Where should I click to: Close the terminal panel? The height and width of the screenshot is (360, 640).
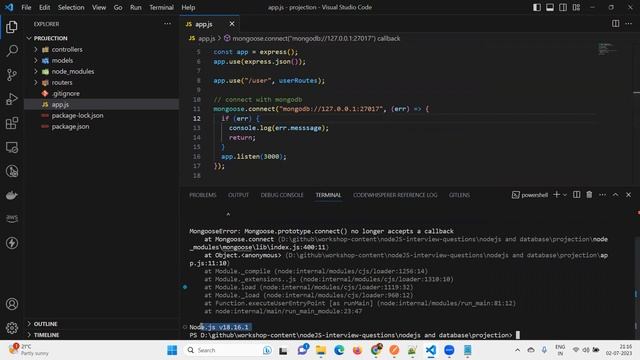[628, 195]
